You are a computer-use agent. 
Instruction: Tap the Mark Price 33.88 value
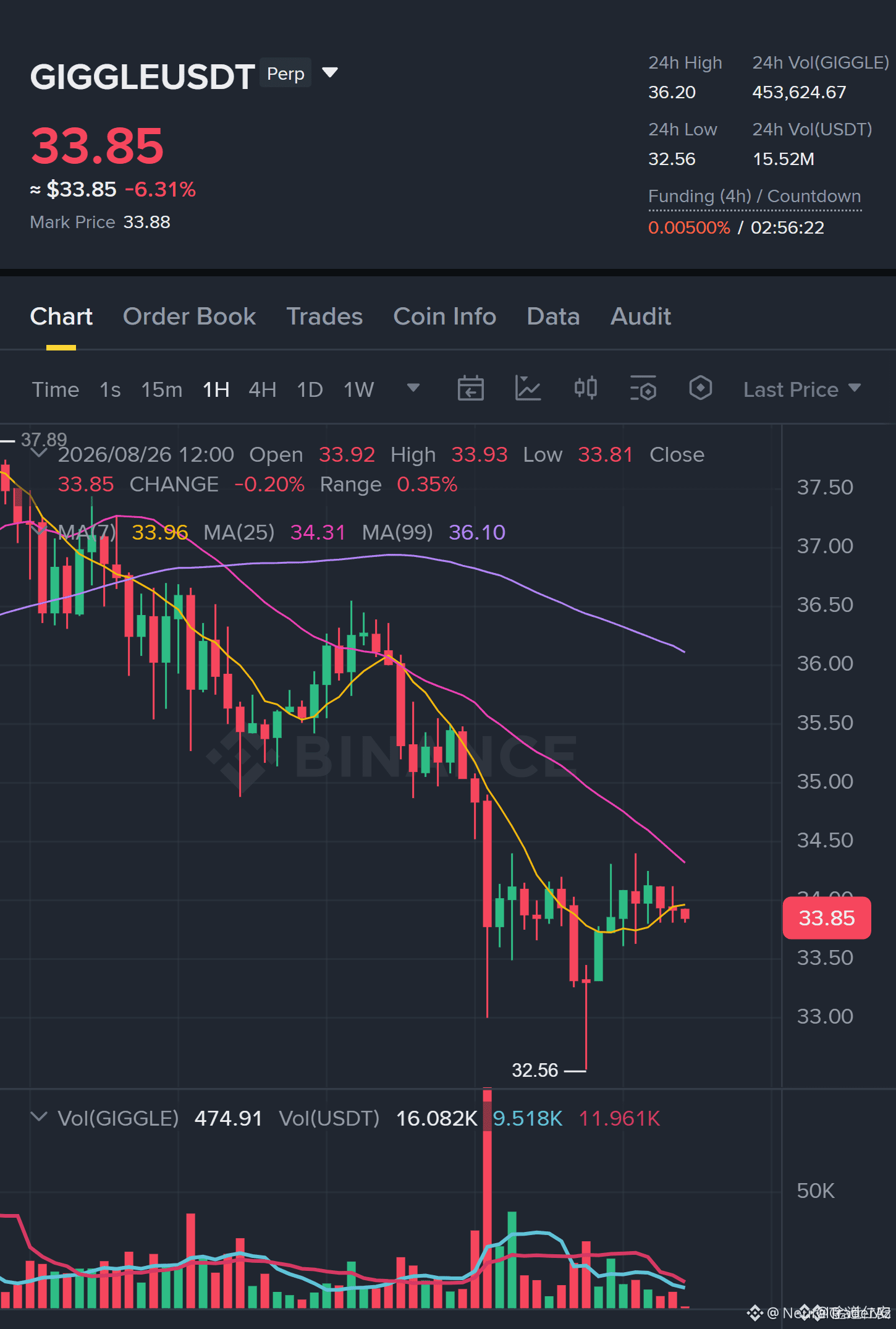click(x=147, y=223)
